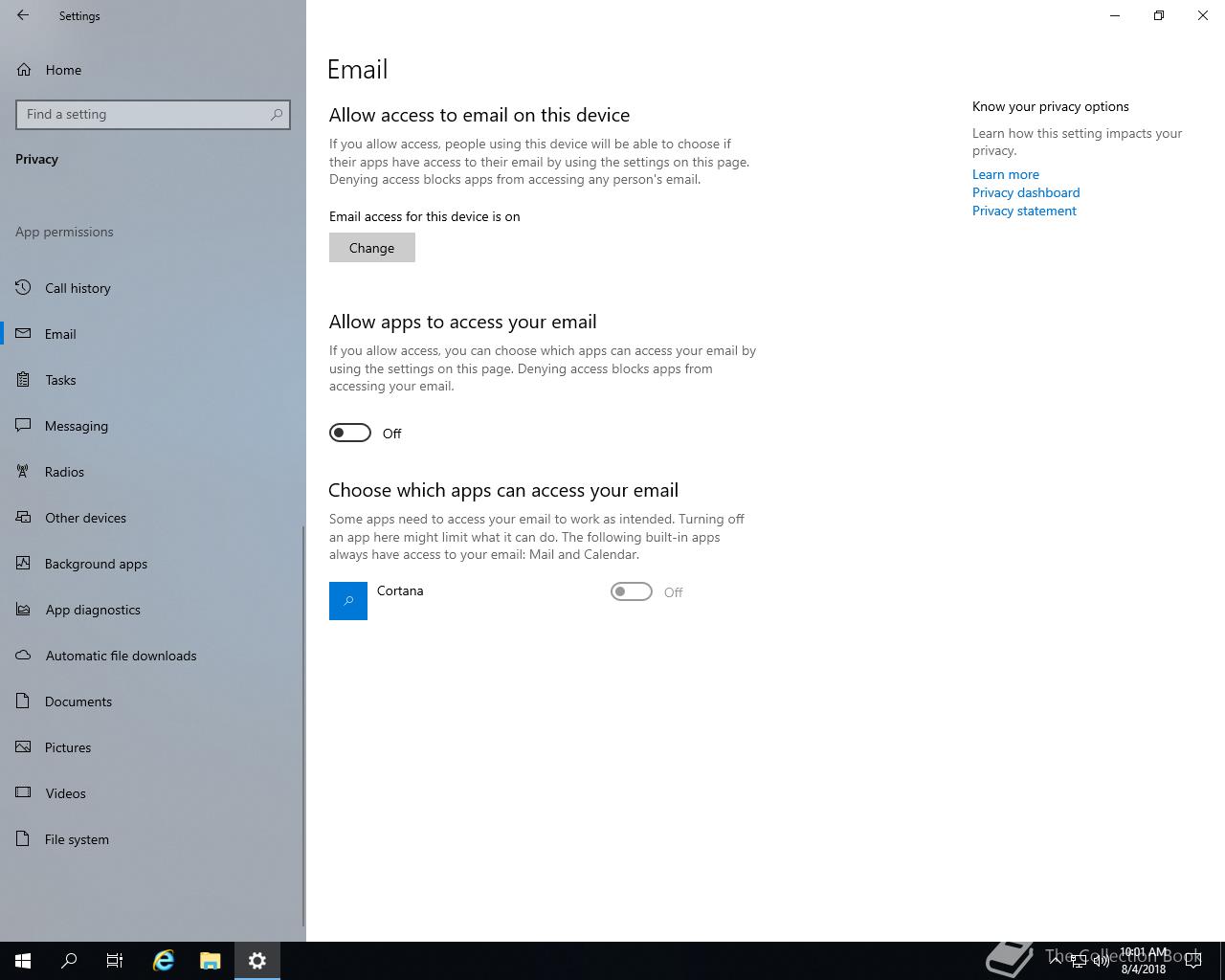Click the File system icon
The height and width of the screenshot is (980, 1225).
(x=24, y=838)
